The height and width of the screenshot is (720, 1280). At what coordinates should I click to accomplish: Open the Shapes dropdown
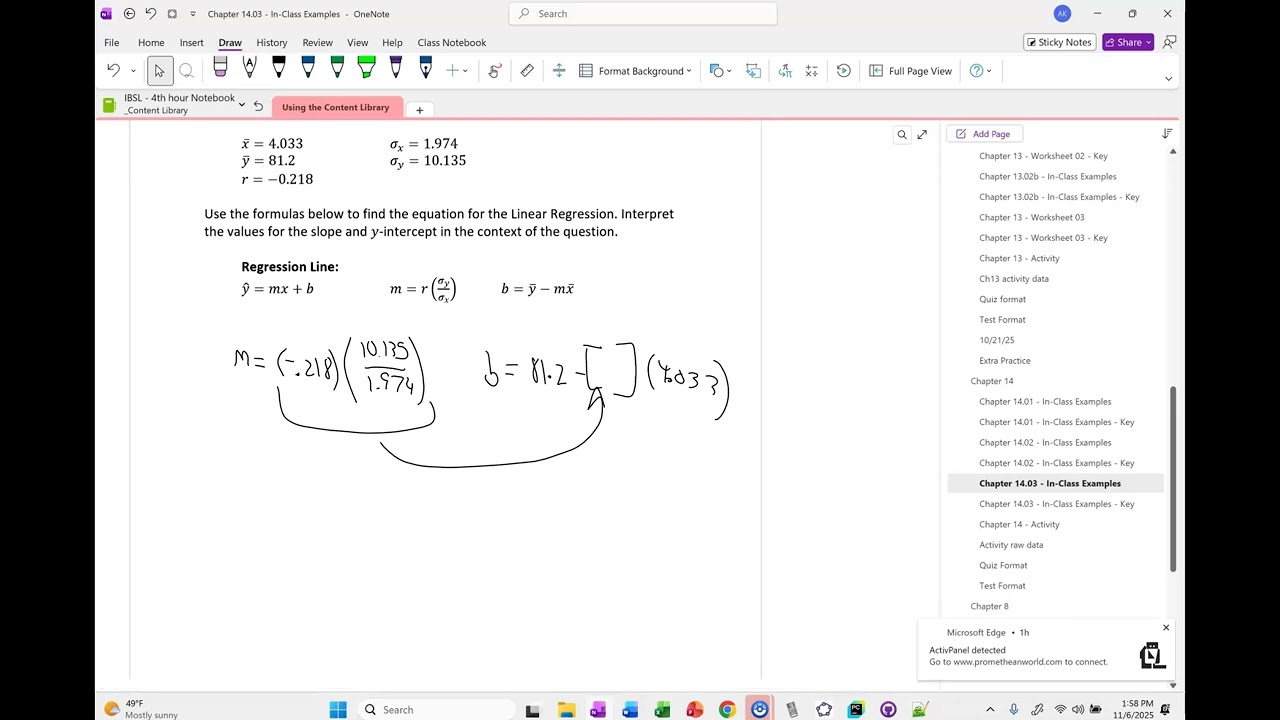point(720,71)
